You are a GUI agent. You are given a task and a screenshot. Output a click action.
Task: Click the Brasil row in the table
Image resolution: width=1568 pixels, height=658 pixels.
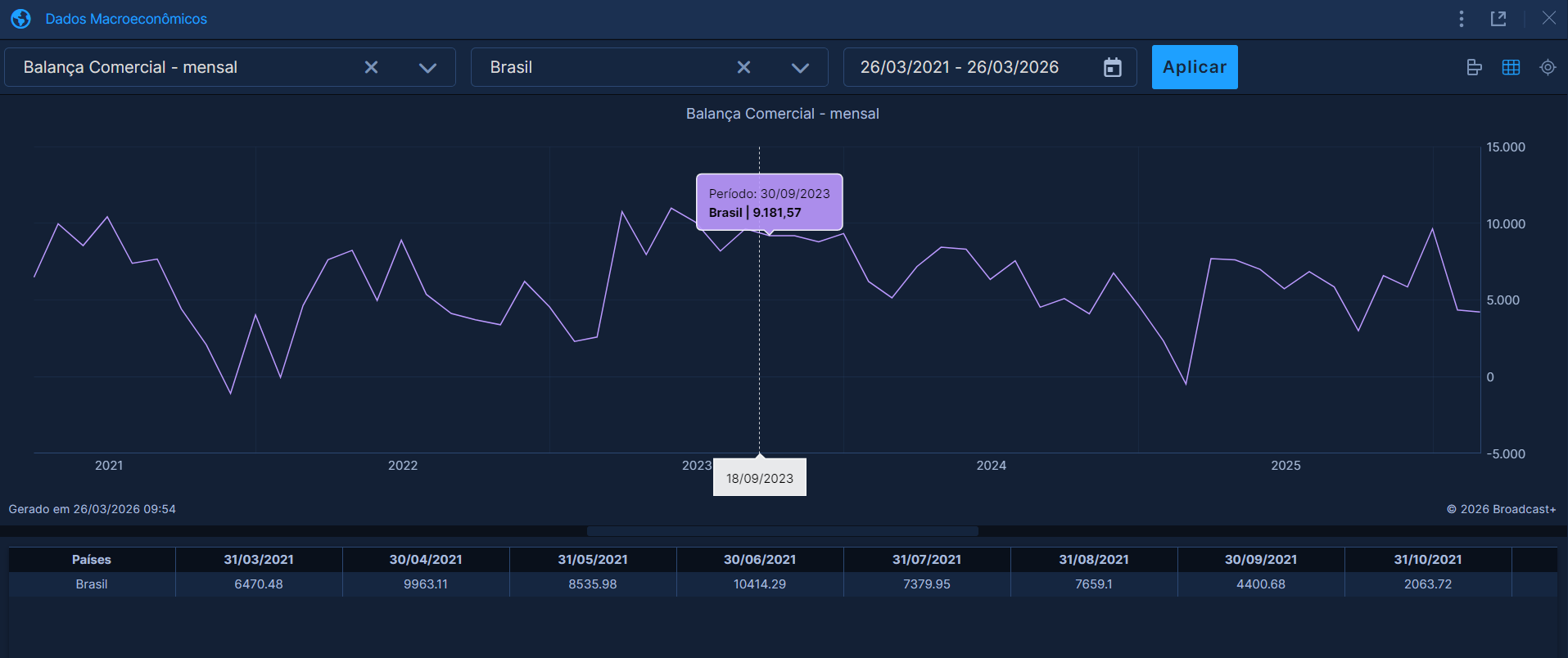click(x=92, y=584)
